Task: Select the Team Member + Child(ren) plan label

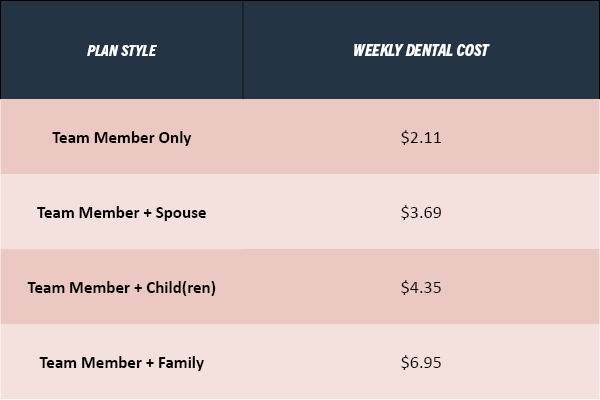Action: coord(122,288)
